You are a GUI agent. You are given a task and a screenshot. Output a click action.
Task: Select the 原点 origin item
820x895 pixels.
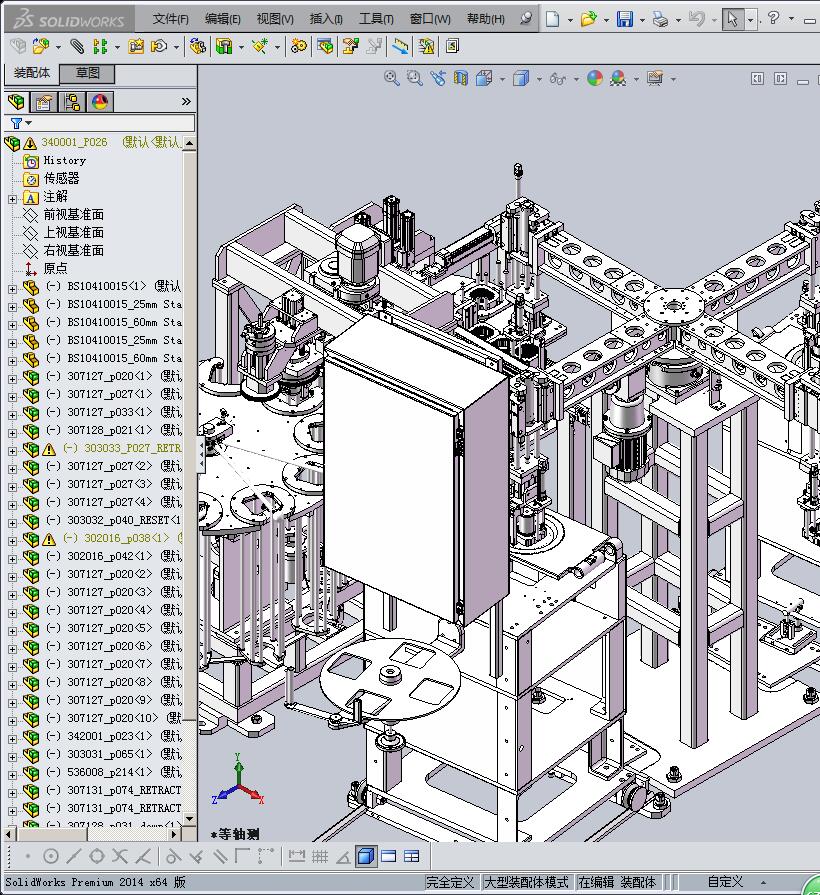point(55,268)
